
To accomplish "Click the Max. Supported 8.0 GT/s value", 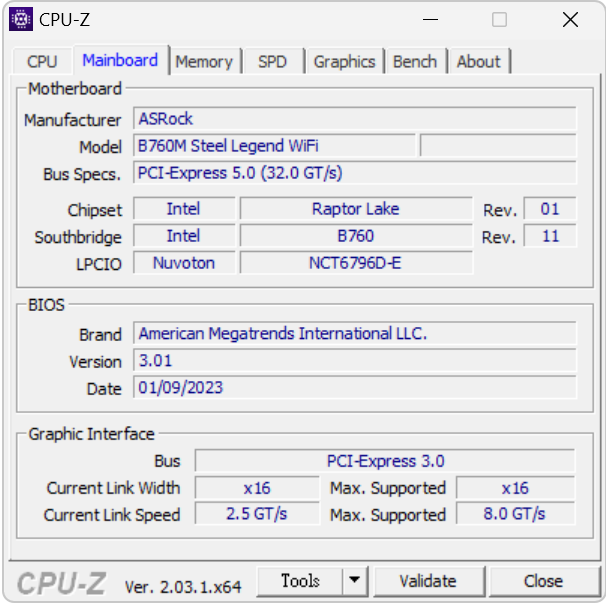I will (515, 514).
